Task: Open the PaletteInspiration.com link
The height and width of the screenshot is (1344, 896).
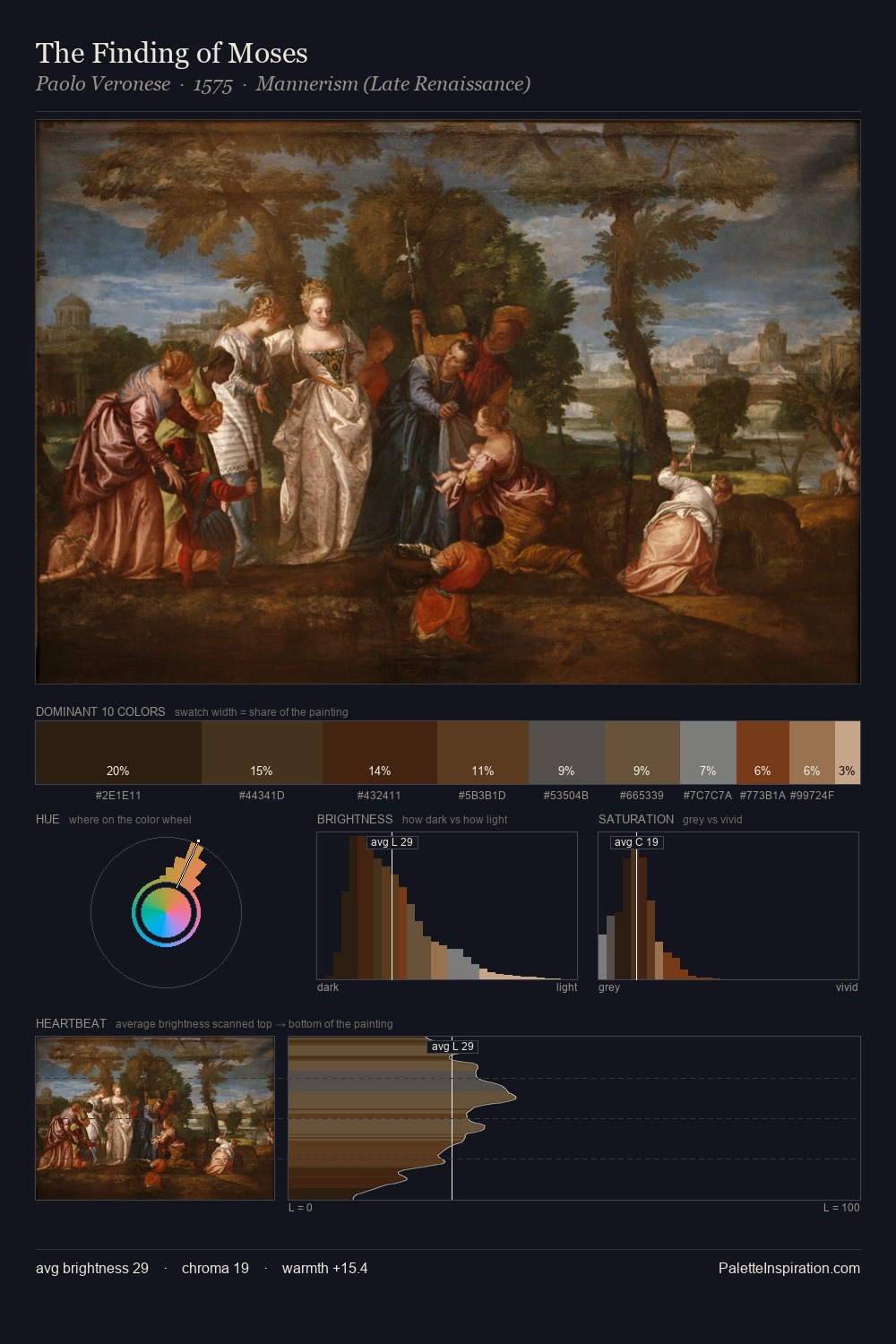Action: (x=789, y=1268)
